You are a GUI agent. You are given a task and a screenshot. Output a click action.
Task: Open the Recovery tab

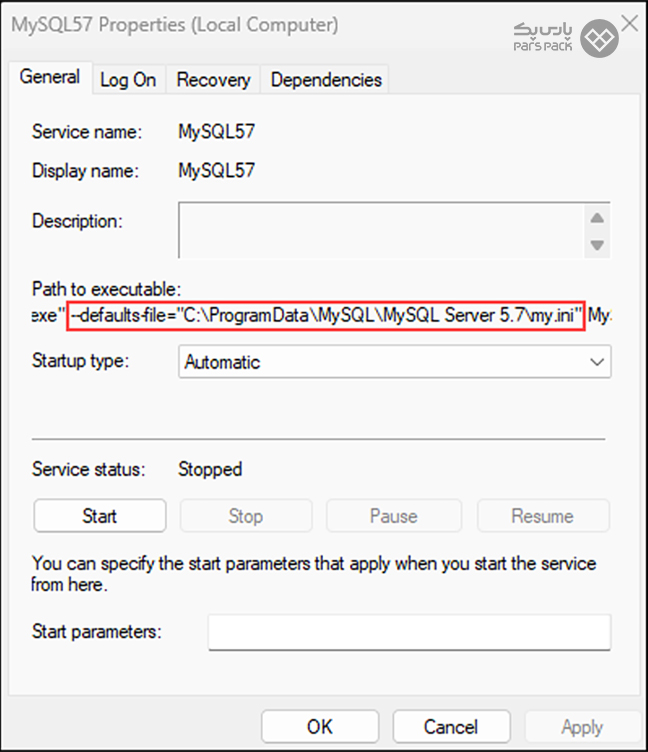[213, 80]
